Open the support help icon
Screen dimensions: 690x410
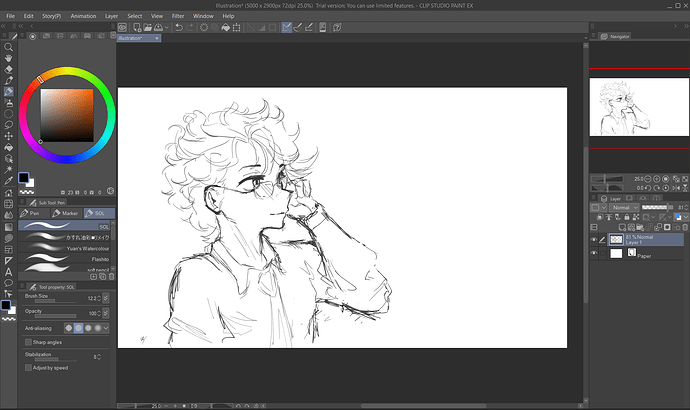click(x=337, y=27)
